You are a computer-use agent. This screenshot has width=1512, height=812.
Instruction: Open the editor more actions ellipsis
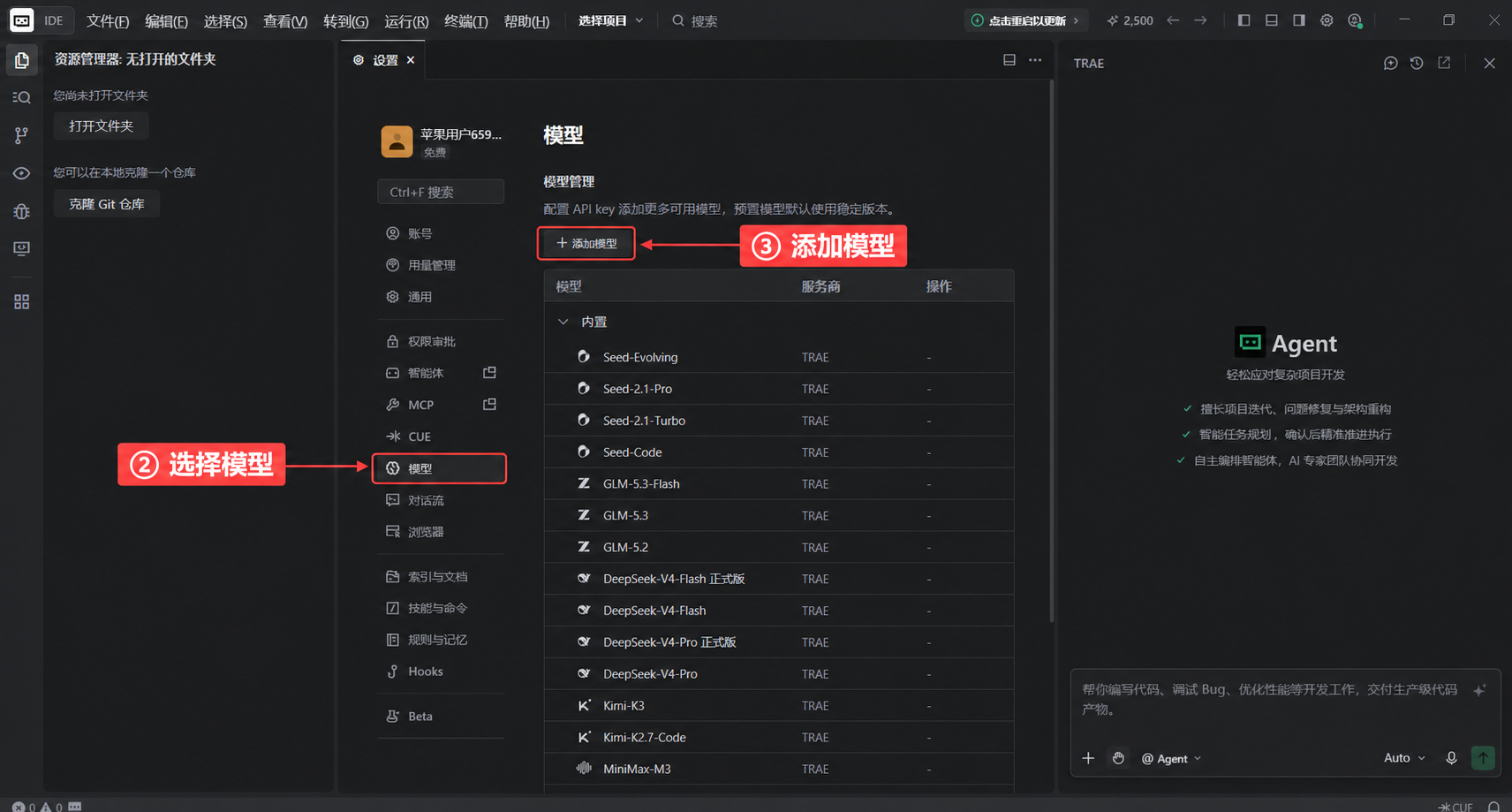click(x=1035, y=60)
